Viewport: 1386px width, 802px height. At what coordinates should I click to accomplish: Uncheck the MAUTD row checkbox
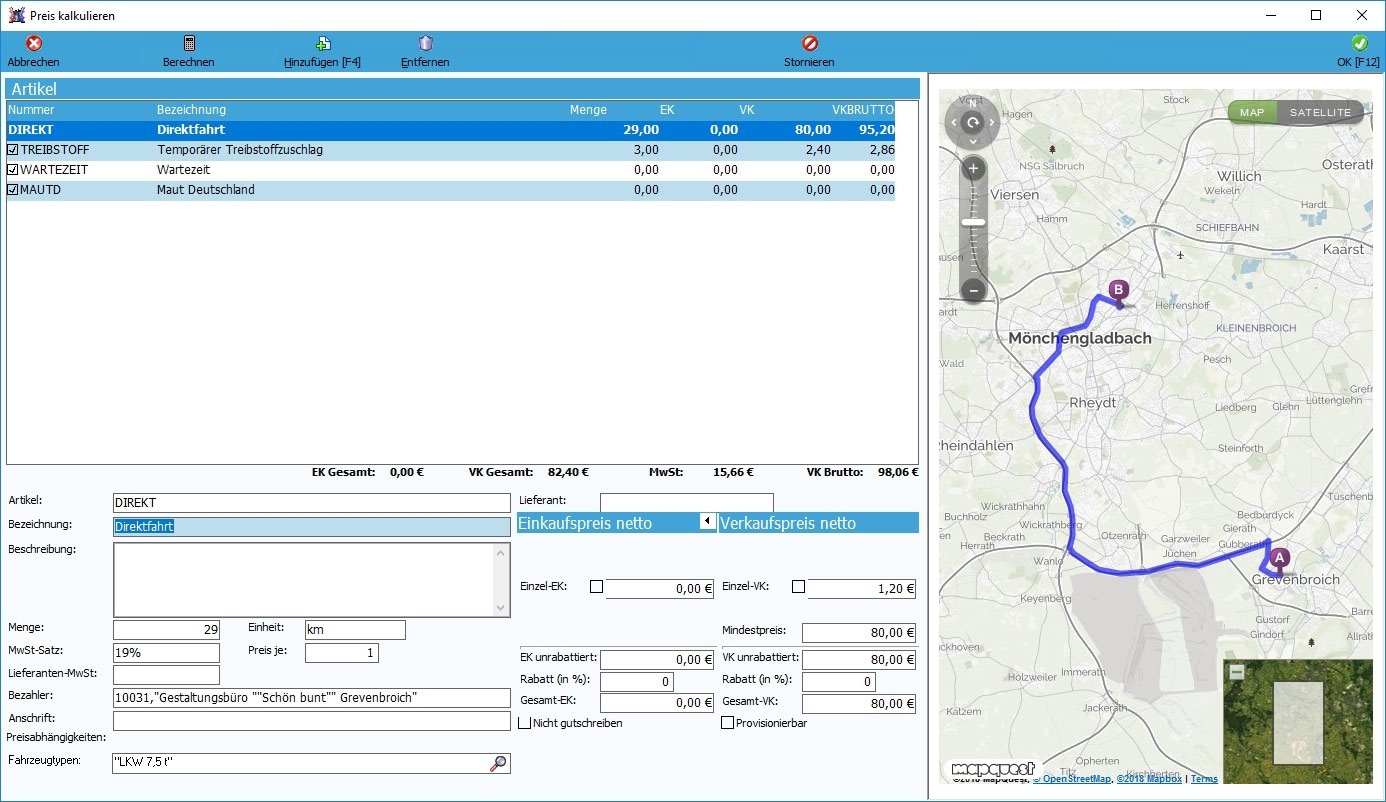pyautogui.click(x=13, y=190)
